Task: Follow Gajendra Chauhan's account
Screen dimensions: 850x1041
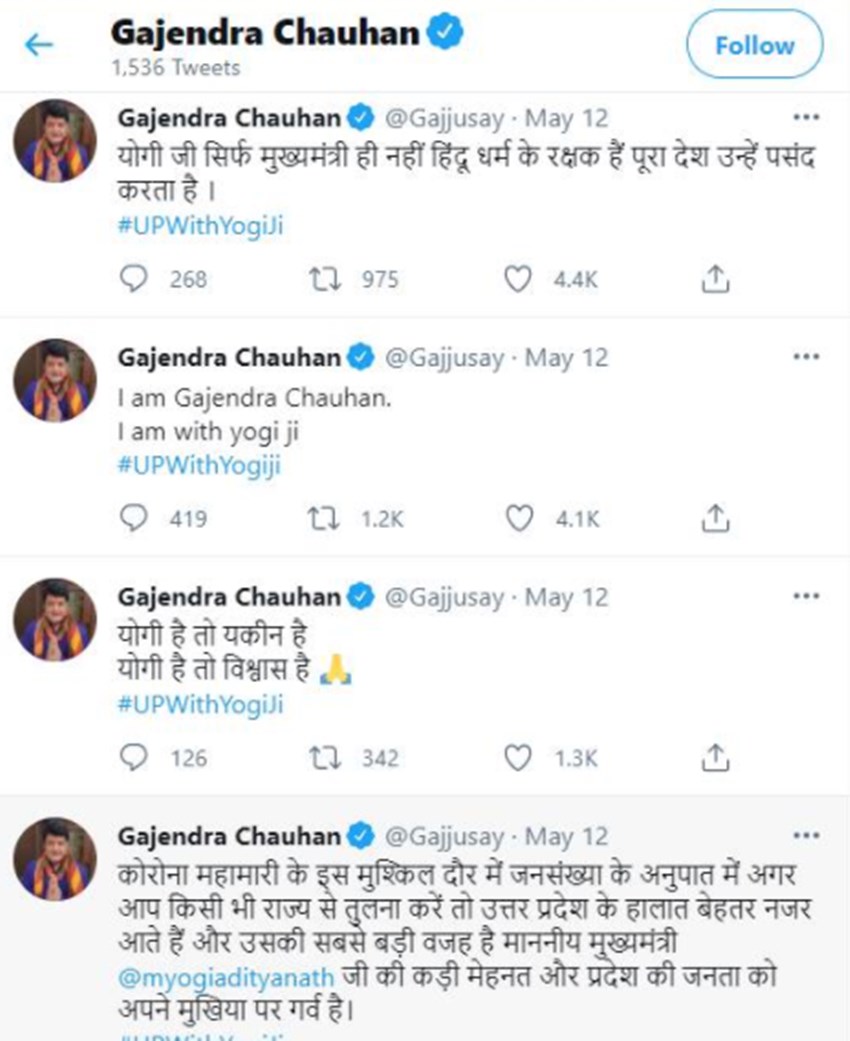Action: tap(754, 46)
